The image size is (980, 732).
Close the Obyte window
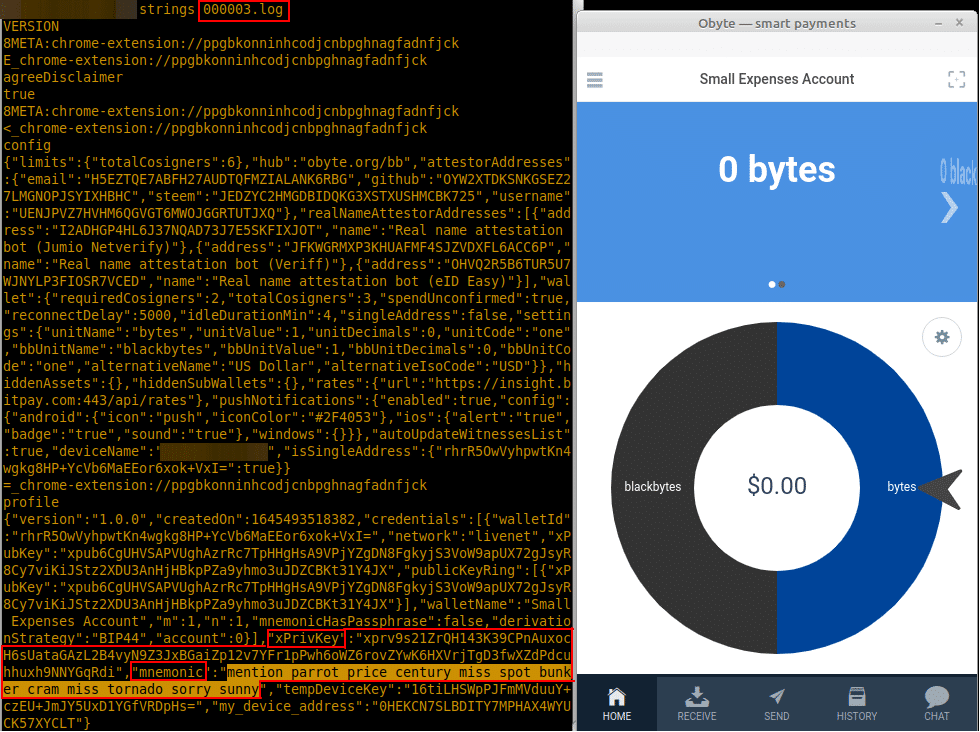pyautogui.click(x=959, y=23)
